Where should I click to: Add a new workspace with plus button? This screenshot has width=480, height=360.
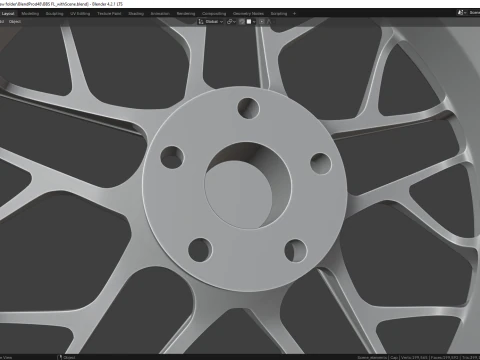click(294, 14)
